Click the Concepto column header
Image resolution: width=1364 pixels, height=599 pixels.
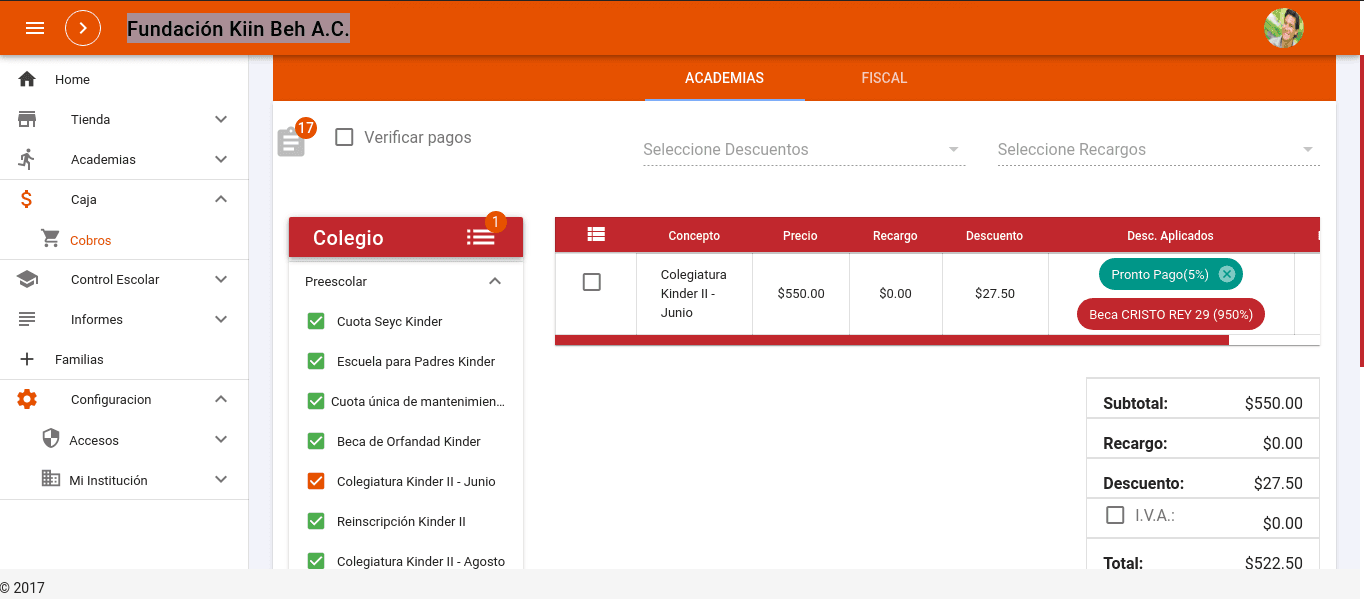coord(694,236)
